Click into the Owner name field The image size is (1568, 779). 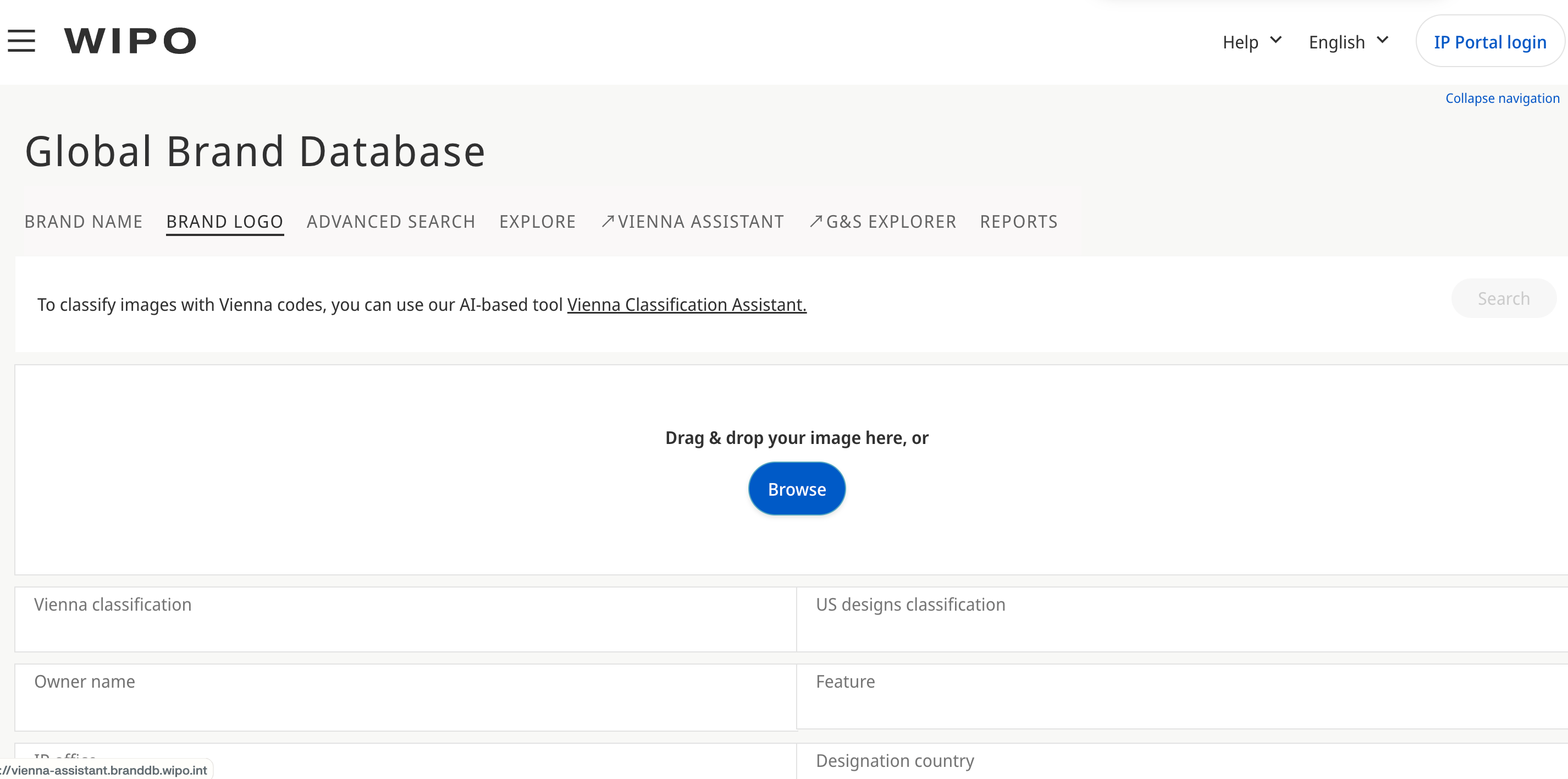pyautogui.click(x=405, y=698)
